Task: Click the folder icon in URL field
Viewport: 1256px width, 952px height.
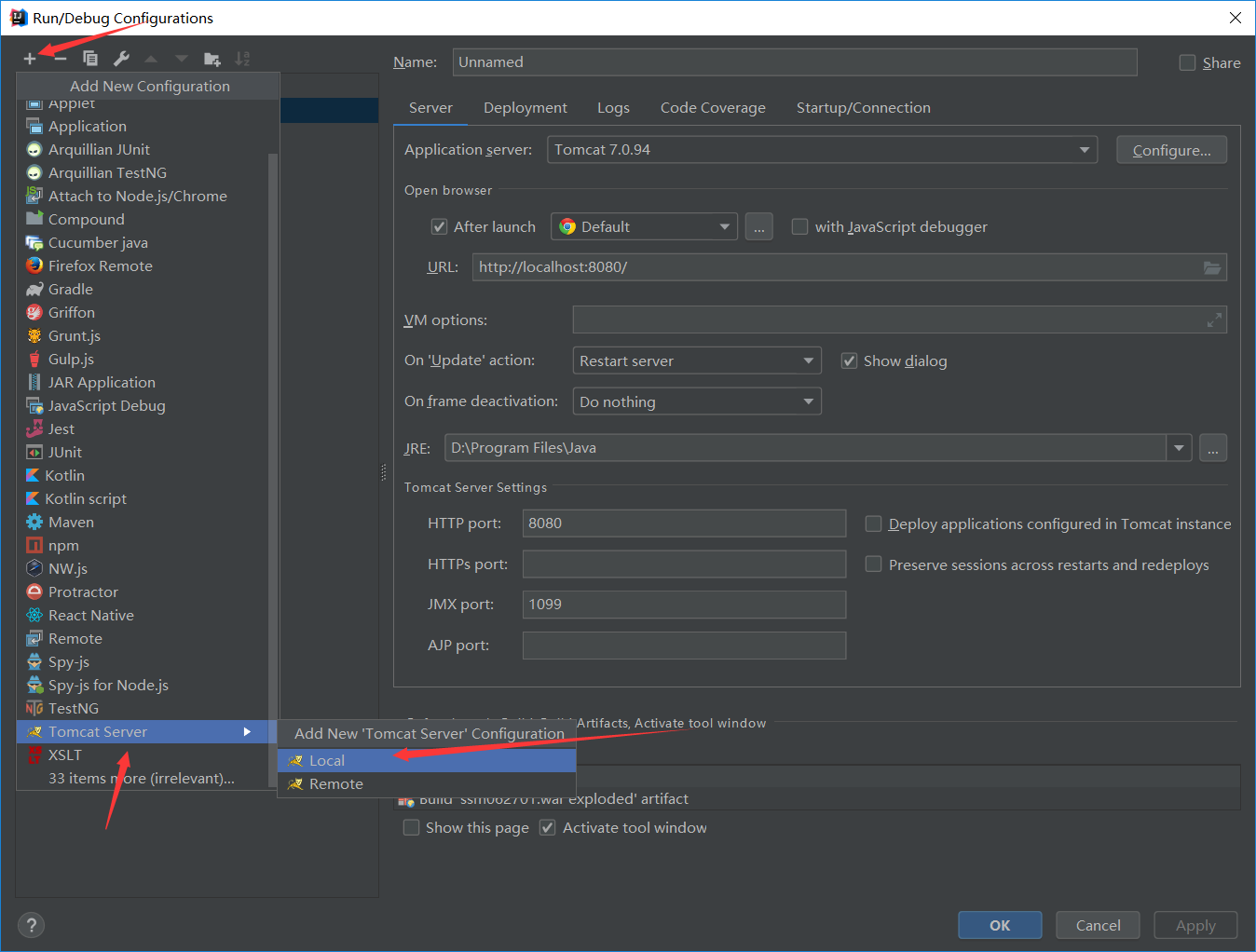Action: click(x=1211, y=267)
